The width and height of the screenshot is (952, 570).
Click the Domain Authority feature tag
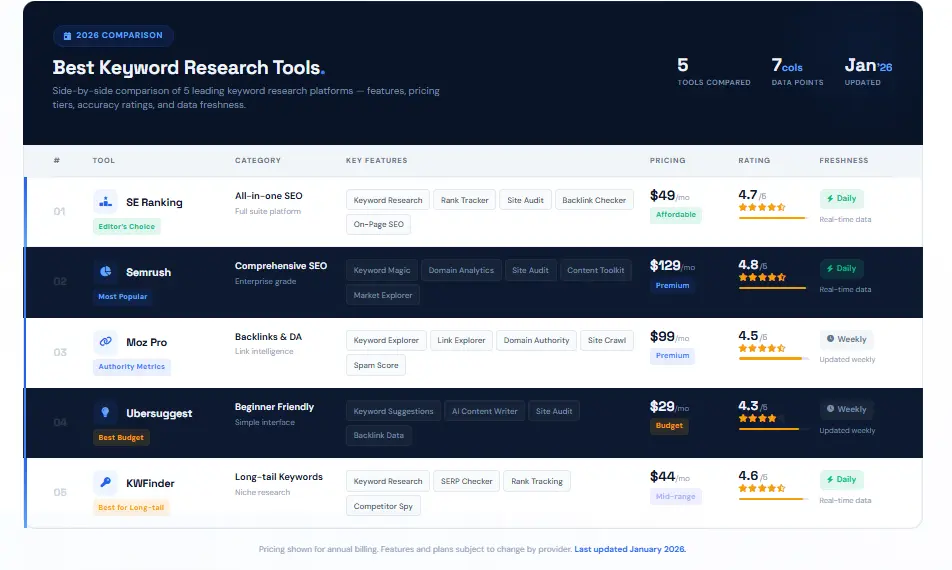click(536, 341)
